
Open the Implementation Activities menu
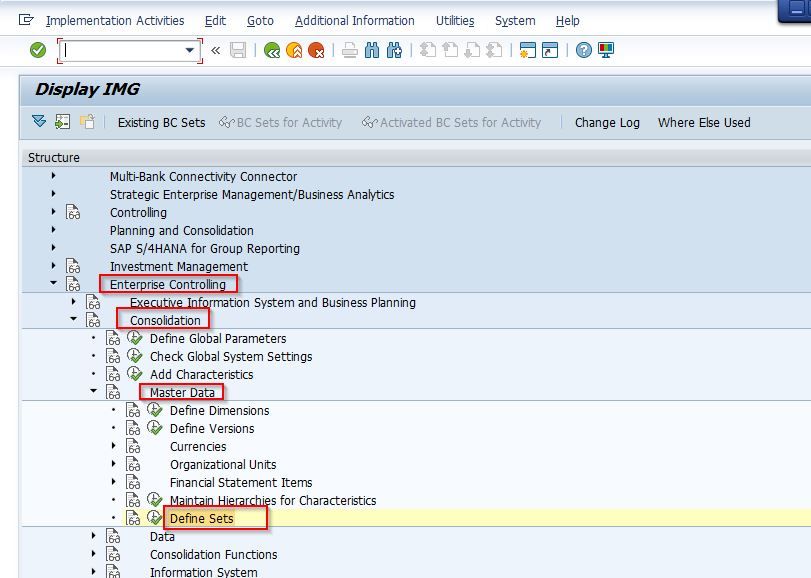(115, 21)
